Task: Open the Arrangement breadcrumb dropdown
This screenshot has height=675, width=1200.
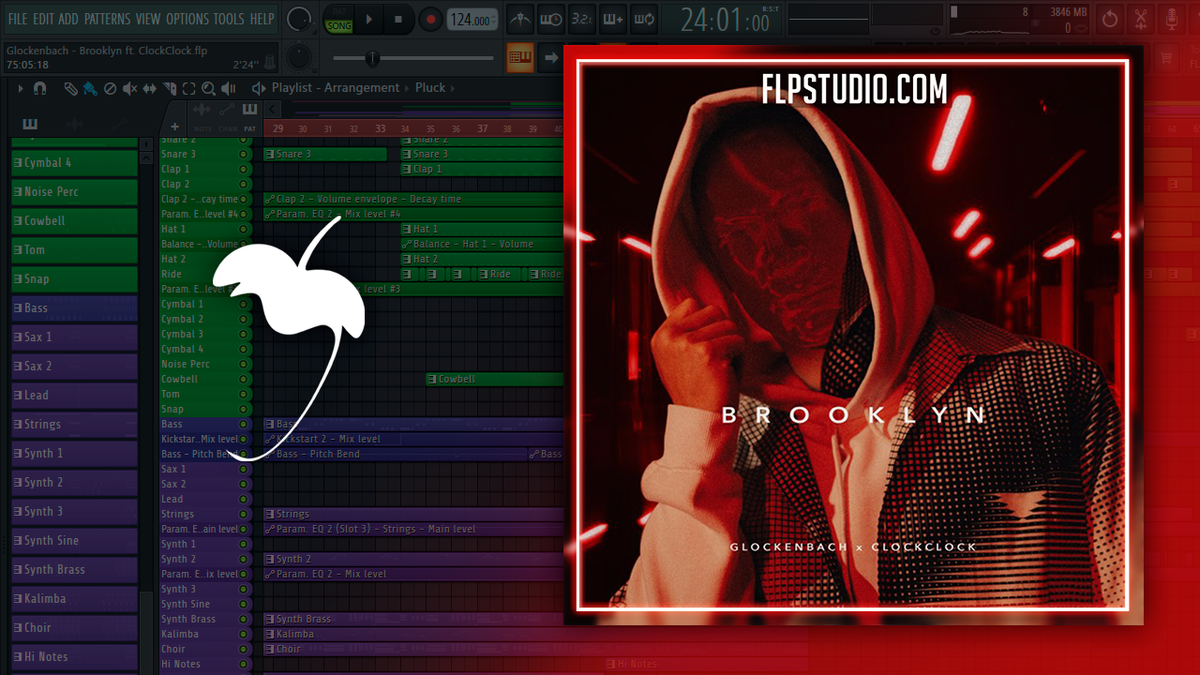Action: (x=408, y=88)
